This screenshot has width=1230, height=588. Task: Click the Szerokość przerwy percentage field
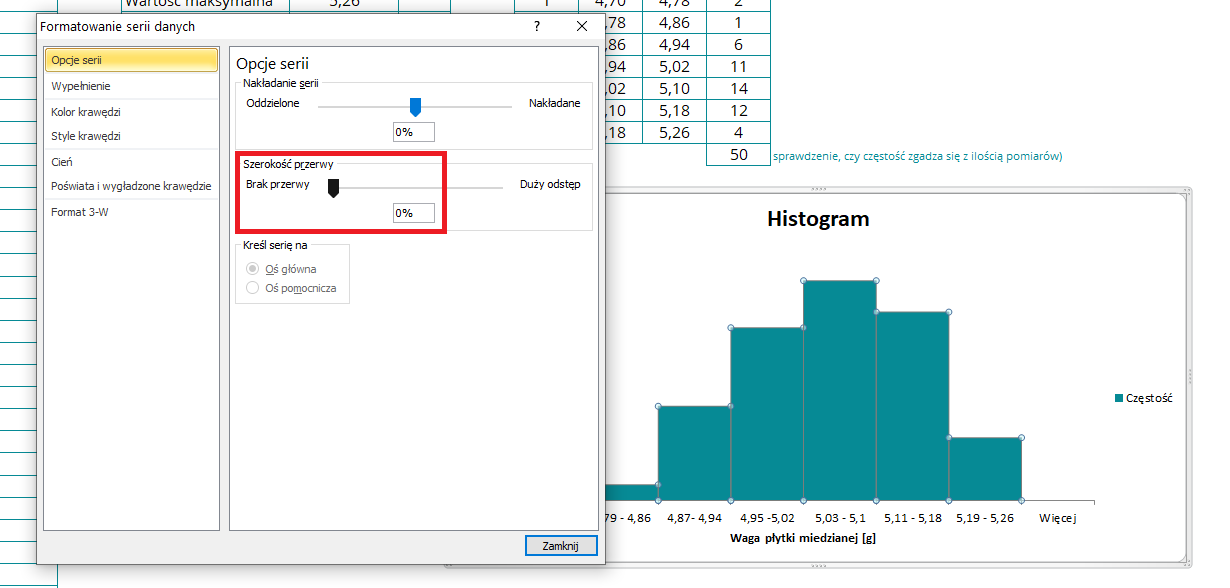pos(414,213)
